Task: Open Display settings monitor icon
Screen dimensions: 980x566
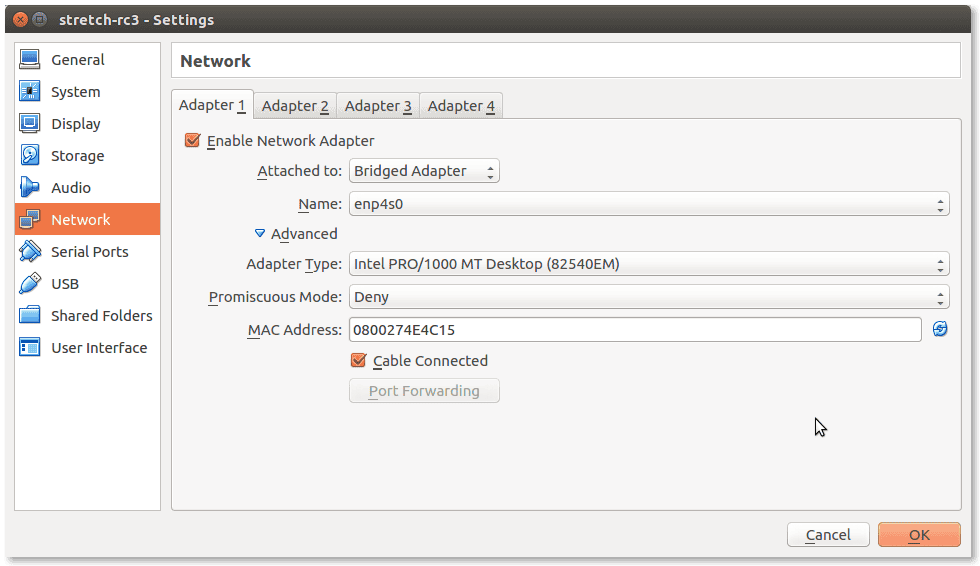Action: (x=29, y=123)
